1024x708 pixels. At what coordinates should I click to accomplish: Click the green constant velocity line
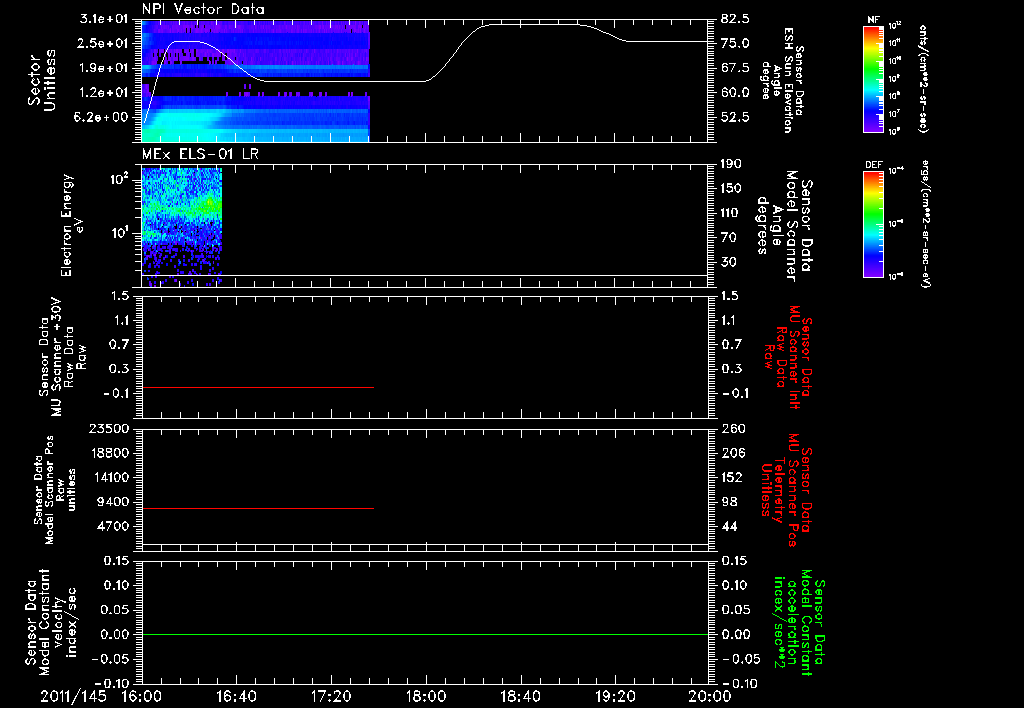click(424, 634)
